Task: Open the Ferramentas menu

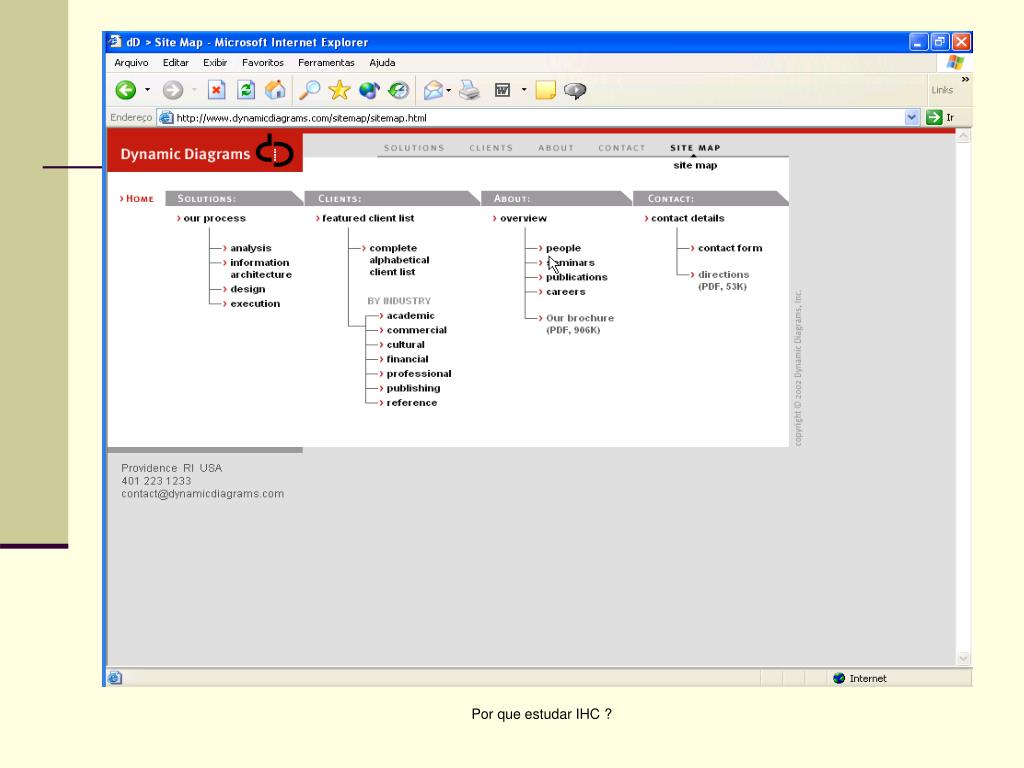Action: (x=326, y=63)
